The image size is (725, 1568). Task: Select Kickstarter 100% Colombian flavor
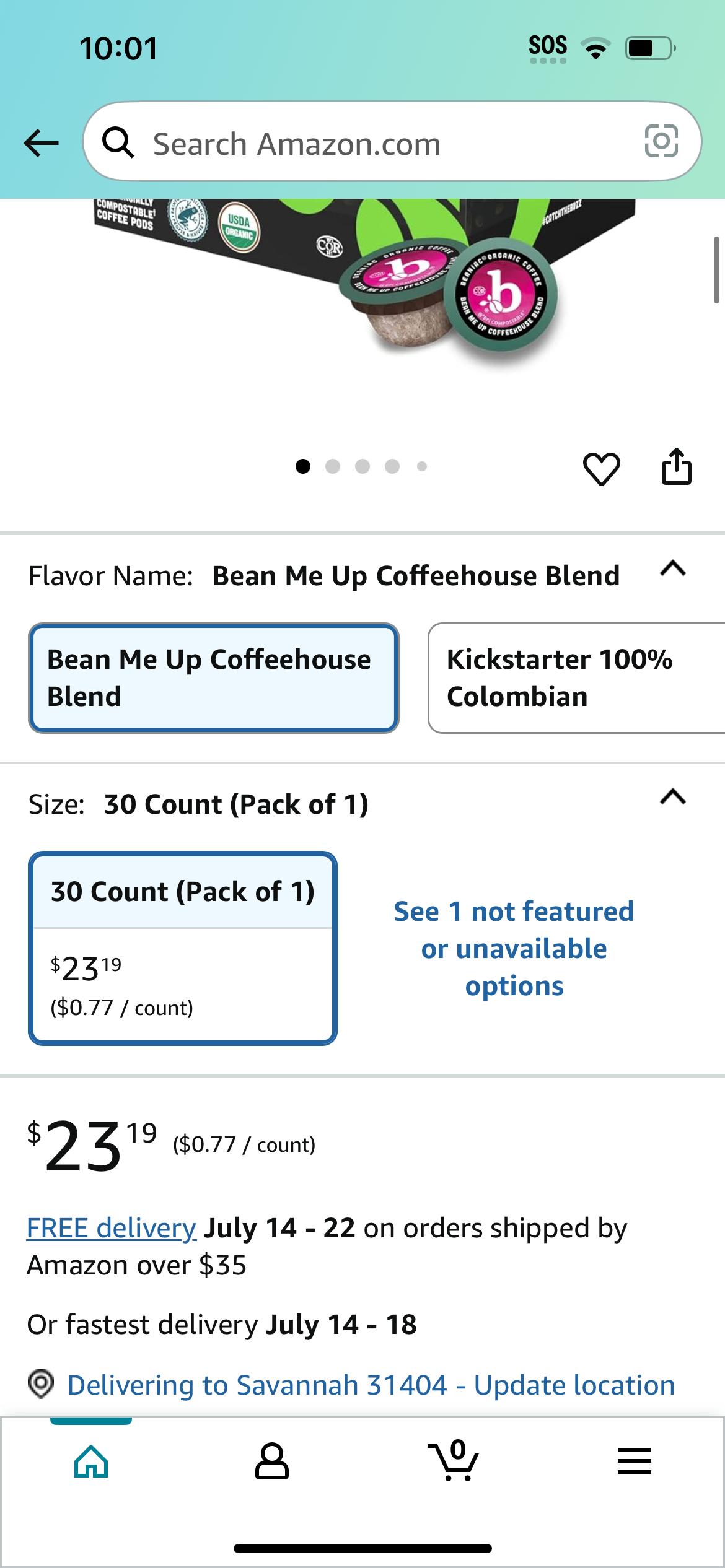pyautogui.click(x=576, y=678)
